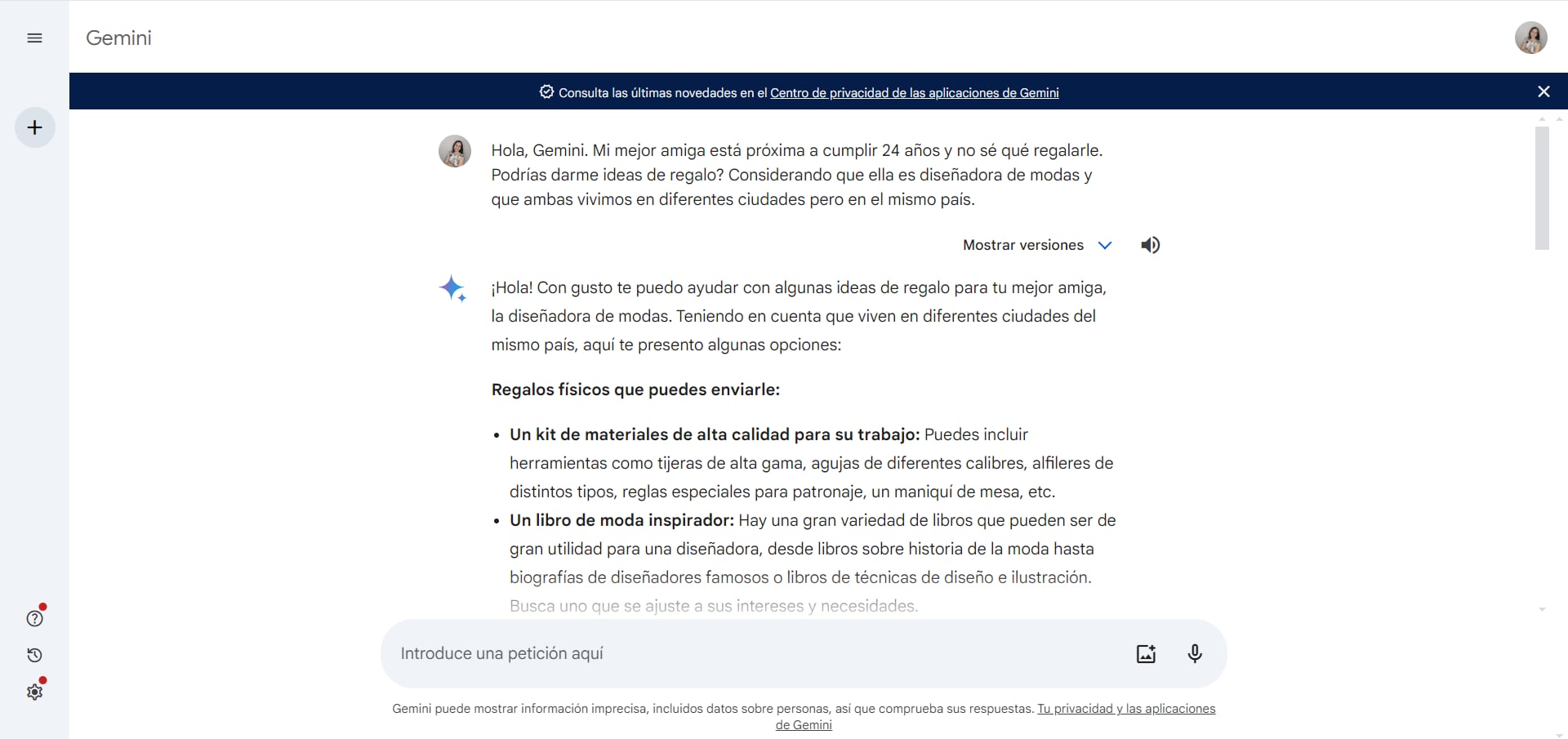The height and width of the screenshot is (739, 1568).
Task: Click the verified badge icon in banner
Action: click(x=546, y=92)
